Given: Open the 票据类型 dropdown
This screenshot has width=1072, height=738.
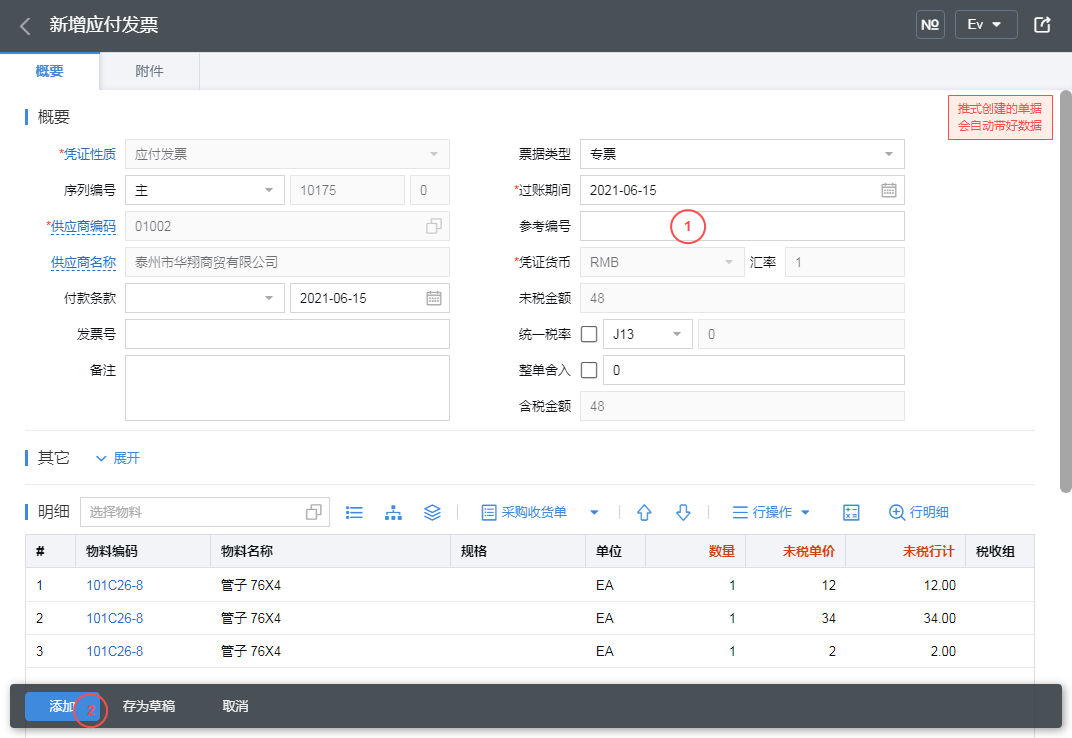Looking at the screenshot, I should click(742, 154).
